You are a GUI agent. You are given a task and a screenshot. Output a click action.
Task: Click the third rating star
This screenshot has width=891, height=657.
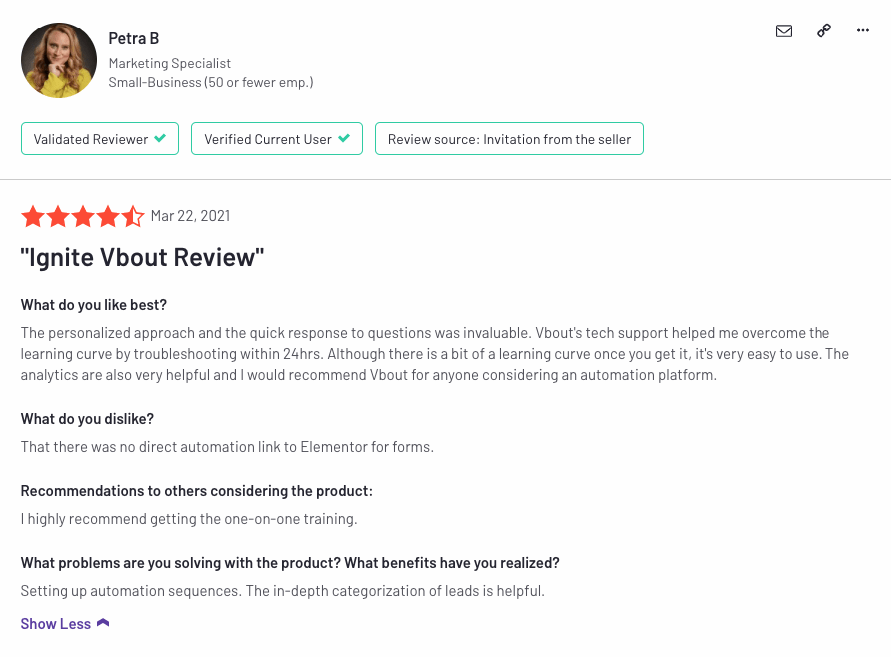pos(83,216)
